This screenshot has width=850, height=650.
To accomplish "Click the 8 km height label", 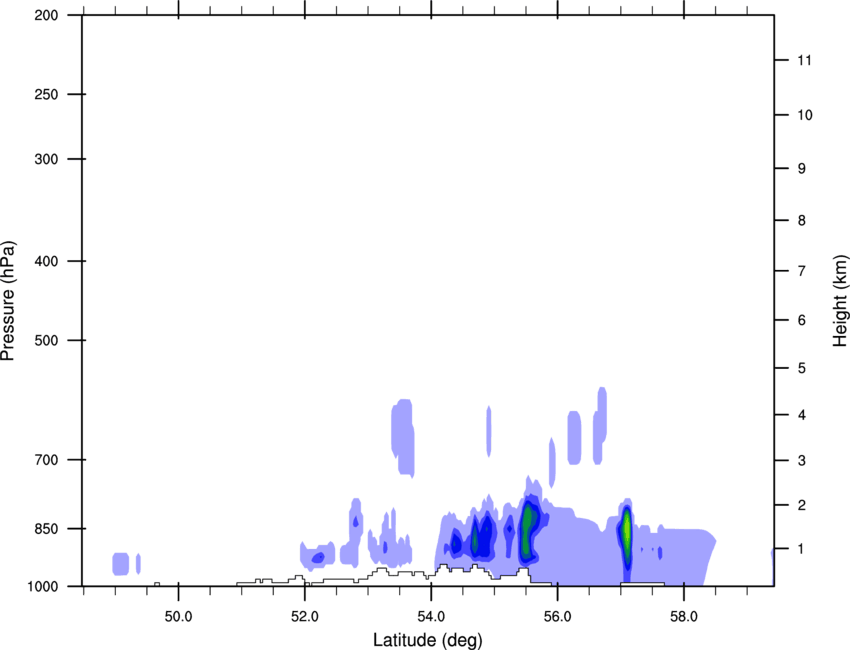I will coord(802,220).
